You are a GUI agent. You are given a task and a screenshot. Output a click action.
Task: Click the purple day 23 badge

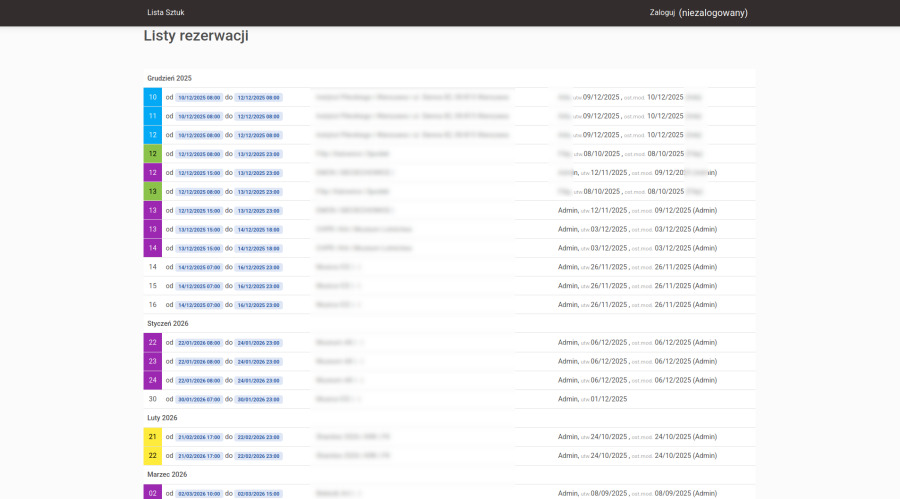(153, 361)
